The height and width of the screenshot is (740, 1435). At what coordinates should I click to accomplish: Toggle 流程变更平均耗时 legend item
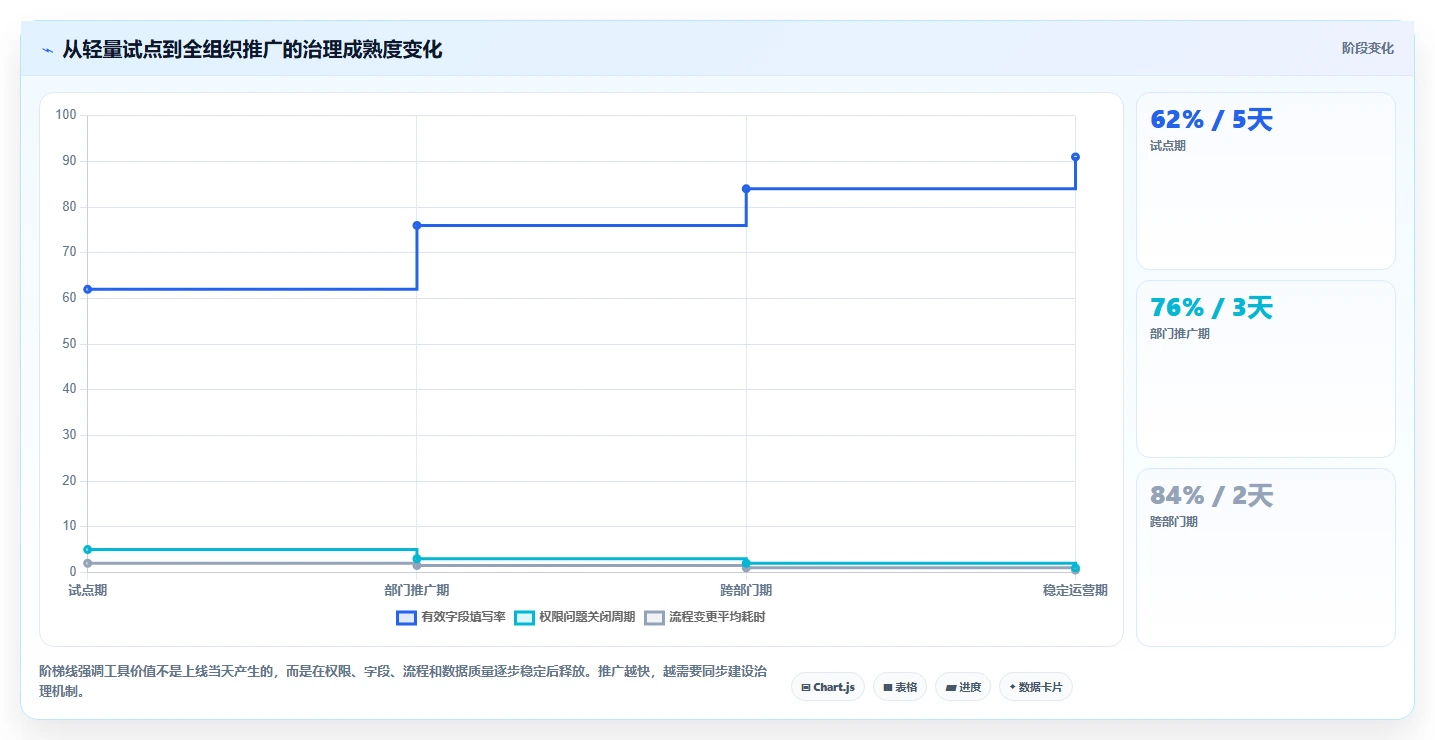[x=704, y=617]
